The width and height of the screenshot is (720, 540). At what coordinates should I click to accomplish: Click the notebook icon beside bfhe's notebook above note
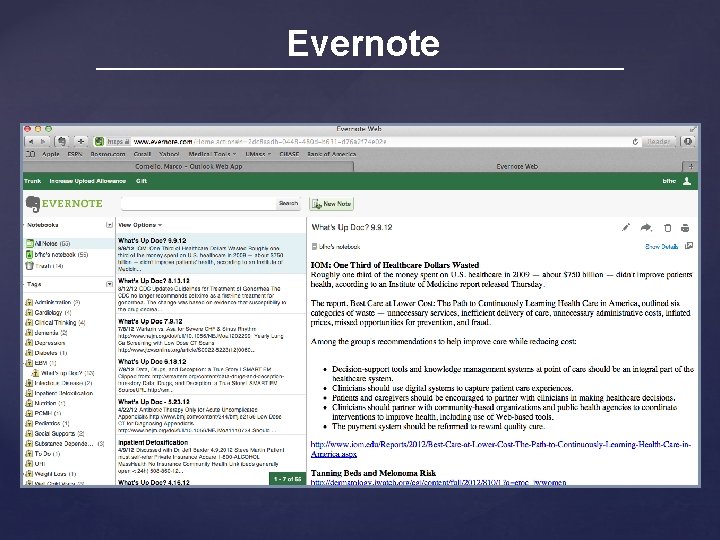(x=315, y=247)
